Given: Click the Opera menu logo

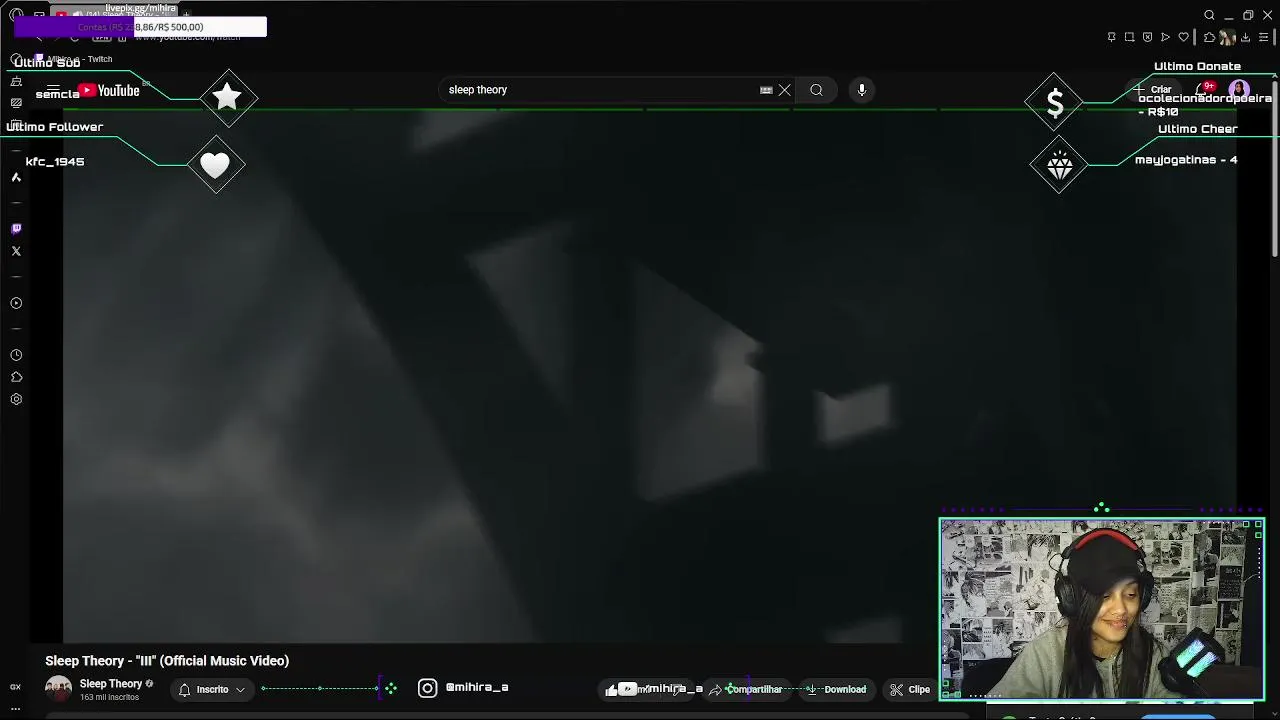Looking at the screenshot, I should 16,15.
